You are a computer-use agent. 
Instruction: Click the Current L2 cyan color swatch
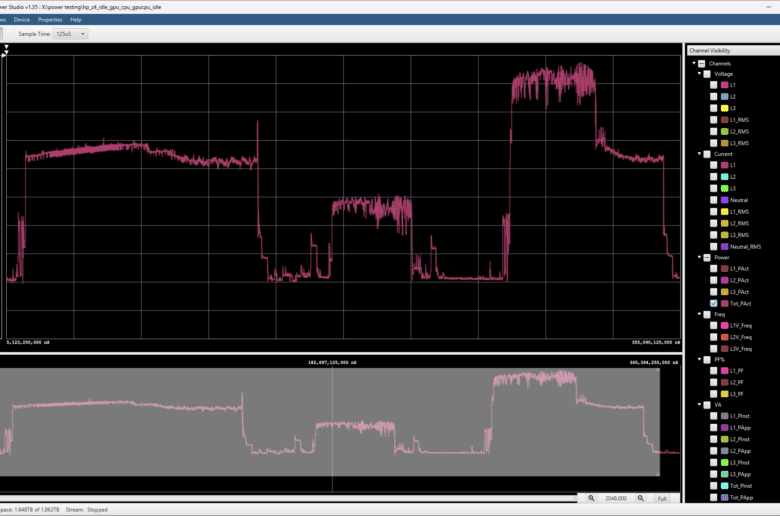tap(725, 177)
